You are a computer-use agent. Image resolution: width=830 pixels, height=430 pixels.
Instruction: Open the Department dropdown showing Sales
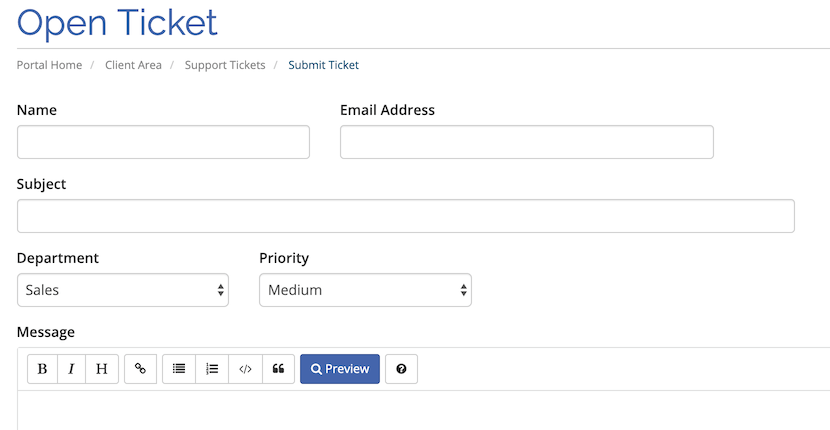[x=123, y=290]
